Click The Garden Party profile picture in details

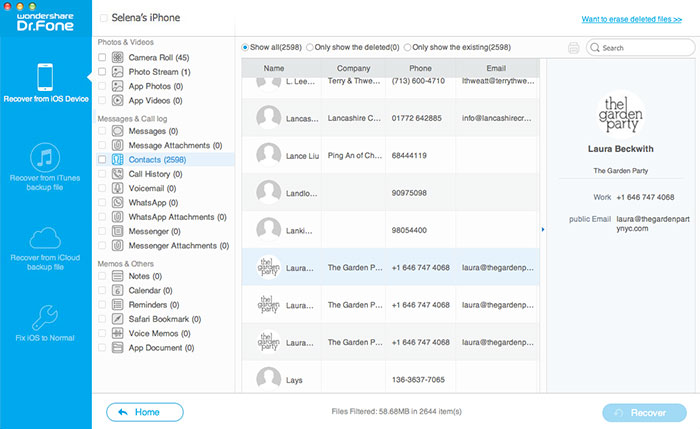point(621,114)
